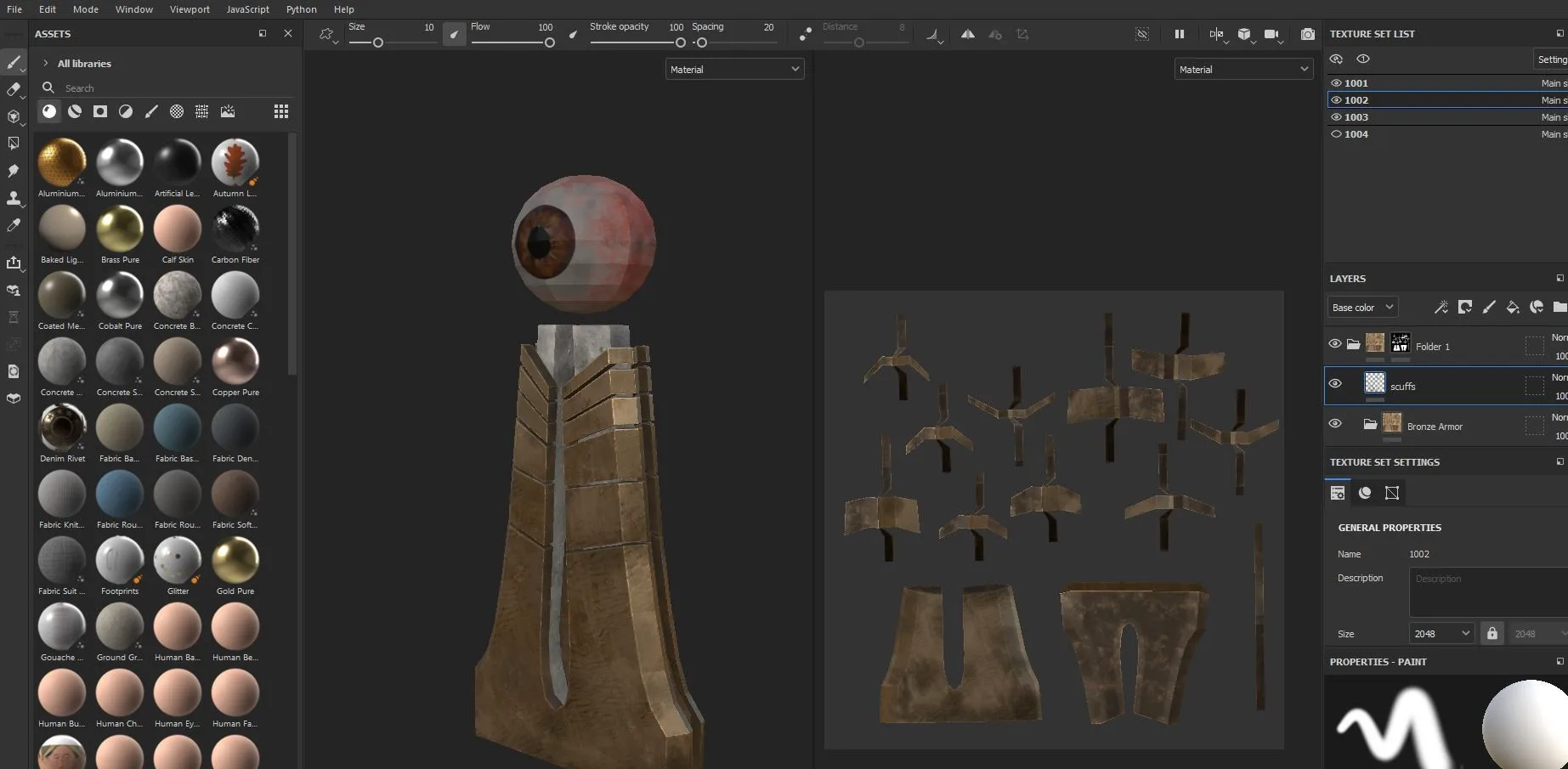Add a folder in Layers panel
Viewport: 1568px width, 769px height.
pos(1560,307)
